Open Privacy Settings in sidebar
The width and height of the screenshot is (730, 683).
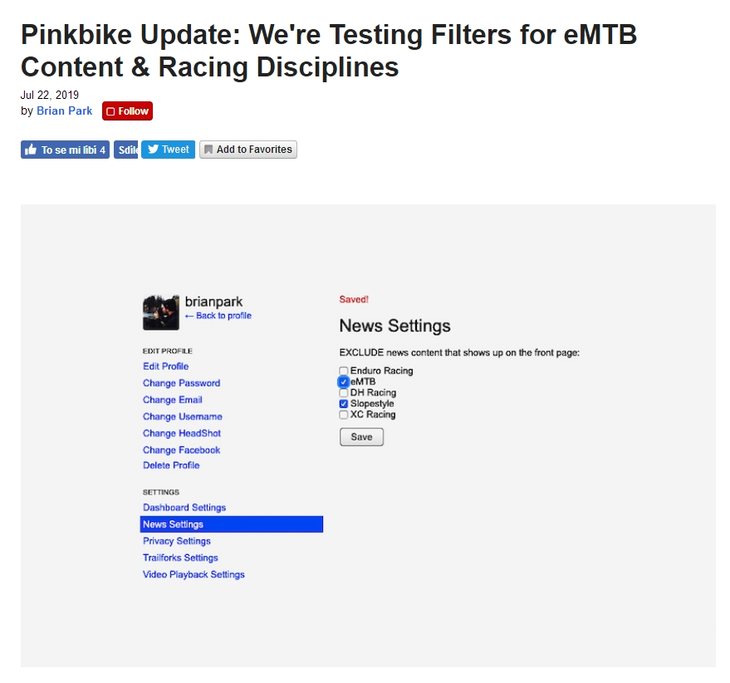[176, 541]
